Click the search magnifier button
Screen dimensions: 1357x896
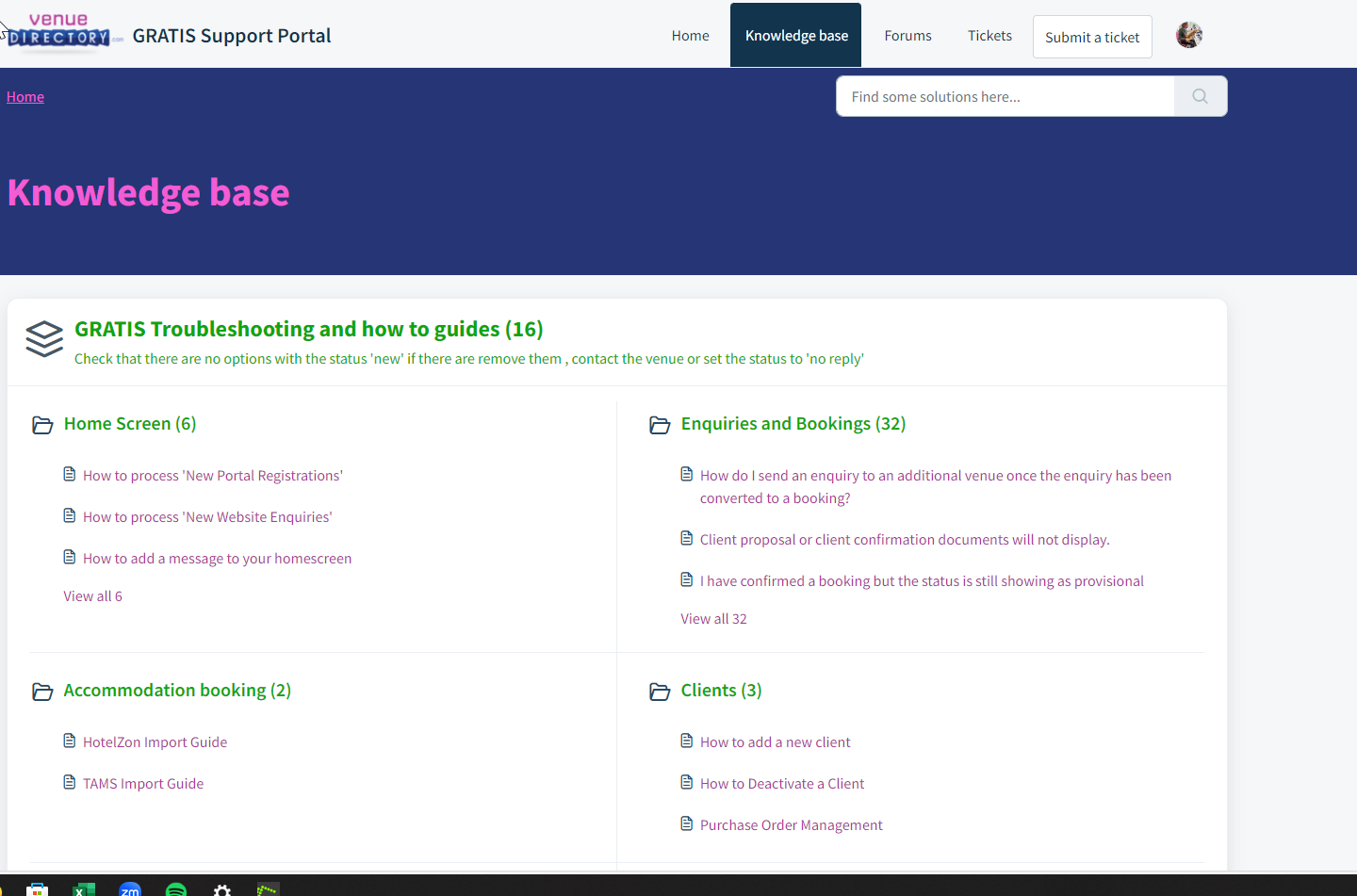pos(1201,96)
